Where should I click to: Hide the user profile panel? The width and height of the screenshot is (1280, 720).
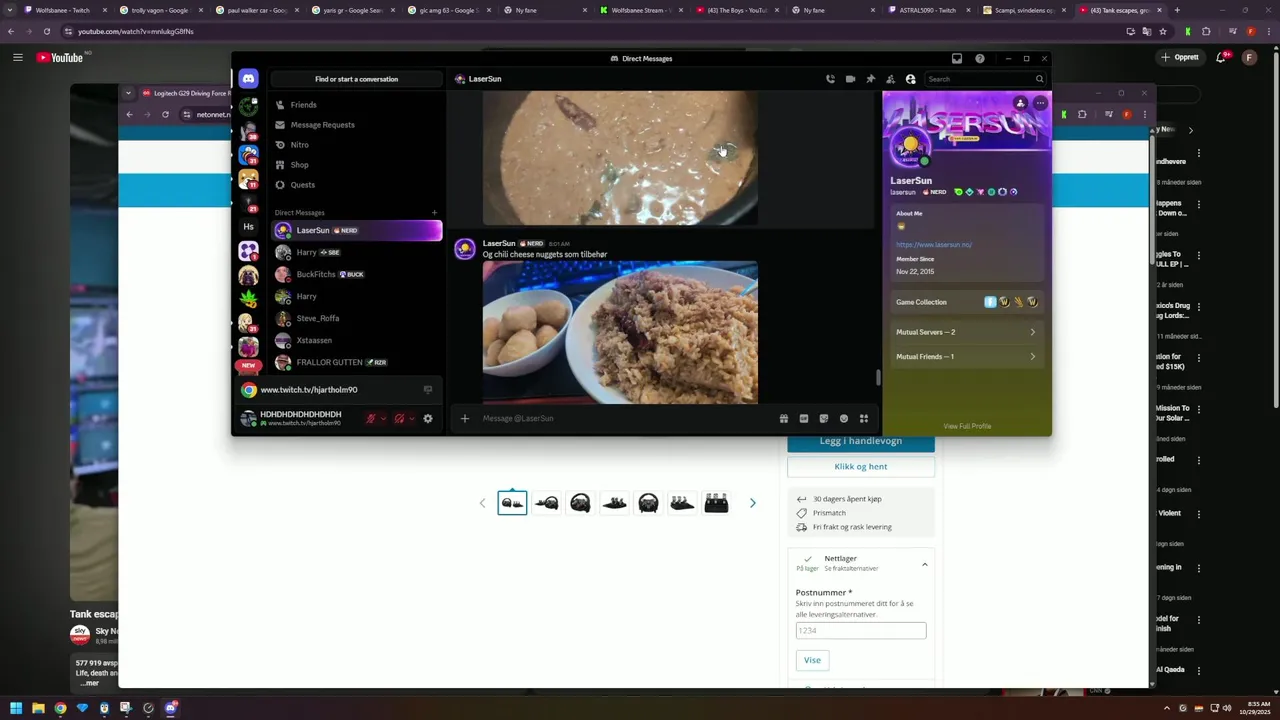click(910, 79)
